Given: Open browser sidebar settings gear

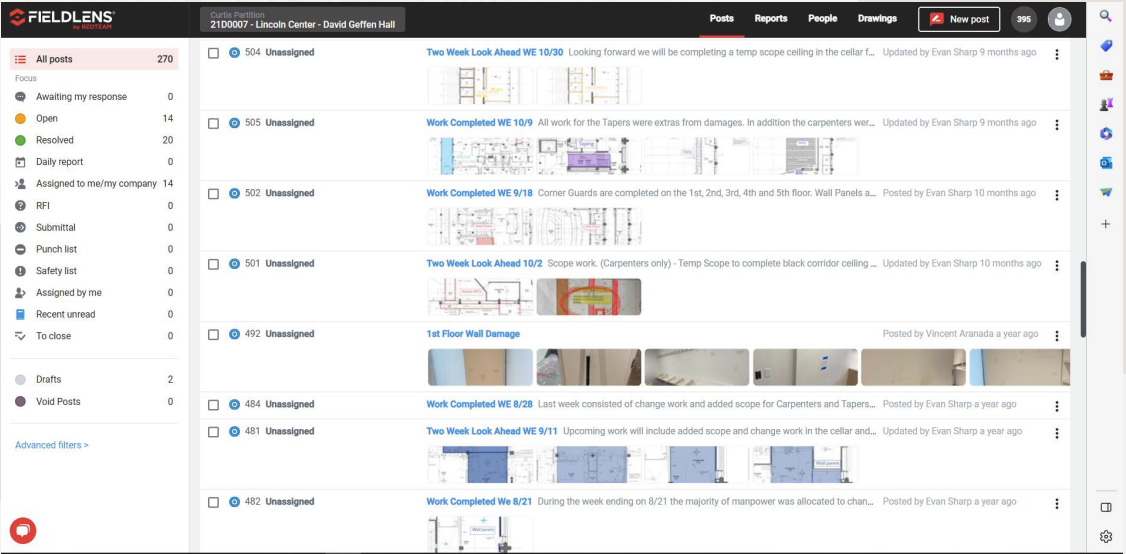Looking at the screenshot, I should pyautogui.click(x=1106, y=537).
